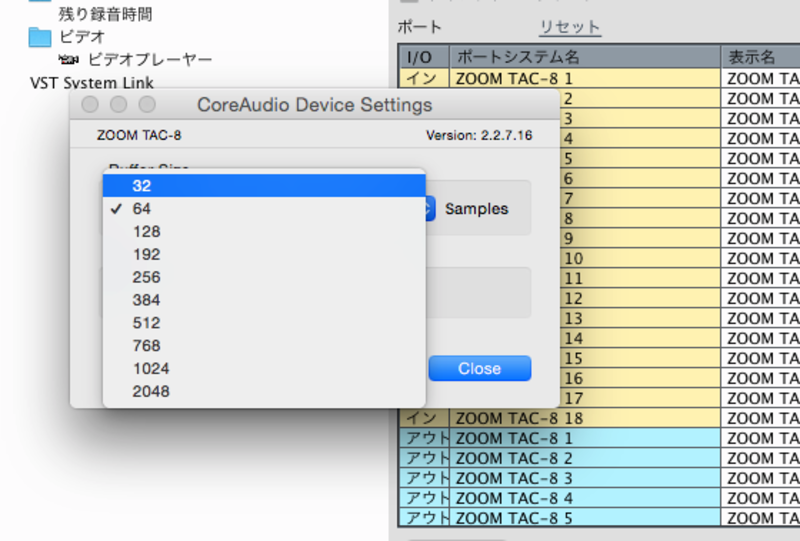Click アウト cell for output port 1
The width and height of the screenshot is (800, 541).
pos(424,438)
